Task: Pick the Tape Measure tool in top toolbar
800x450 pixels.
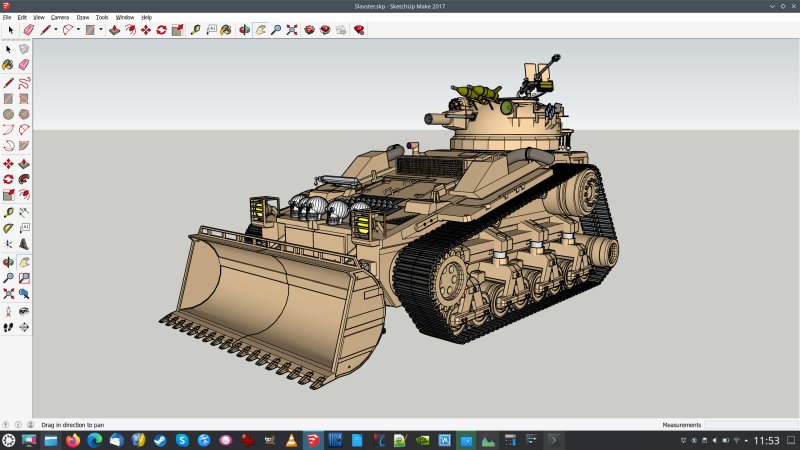Action: click(196, 30)
